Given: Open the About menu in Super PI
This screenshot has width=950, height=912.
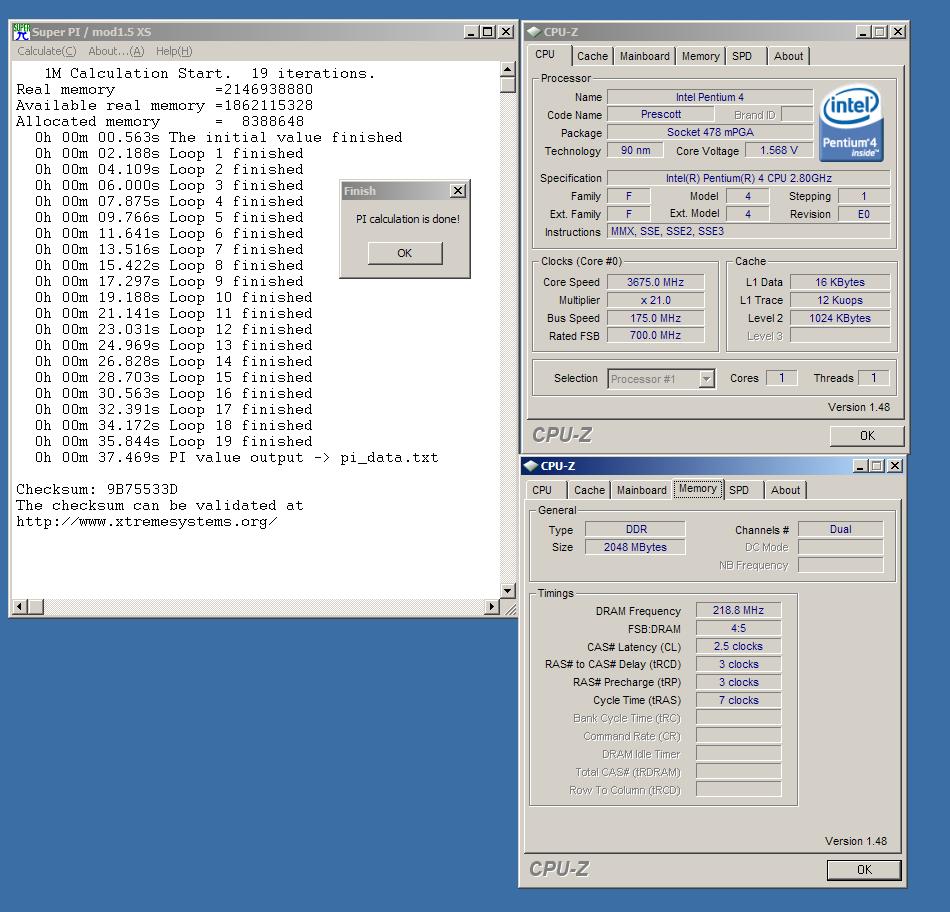Looking at the screenshot, I should point(116,51).
